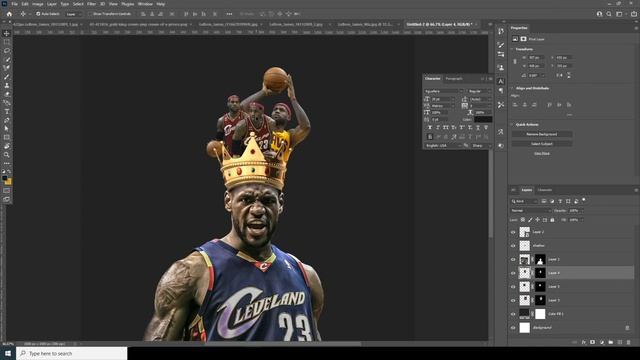The height and width of the screenshot is (360, 640).
Task: Select the Lasso tool
Action: 7,51
